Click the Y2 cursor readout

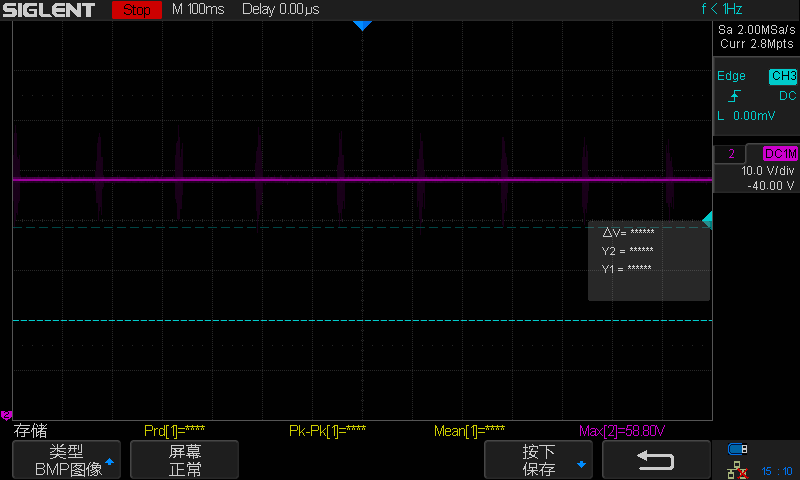tap(627, 251)
